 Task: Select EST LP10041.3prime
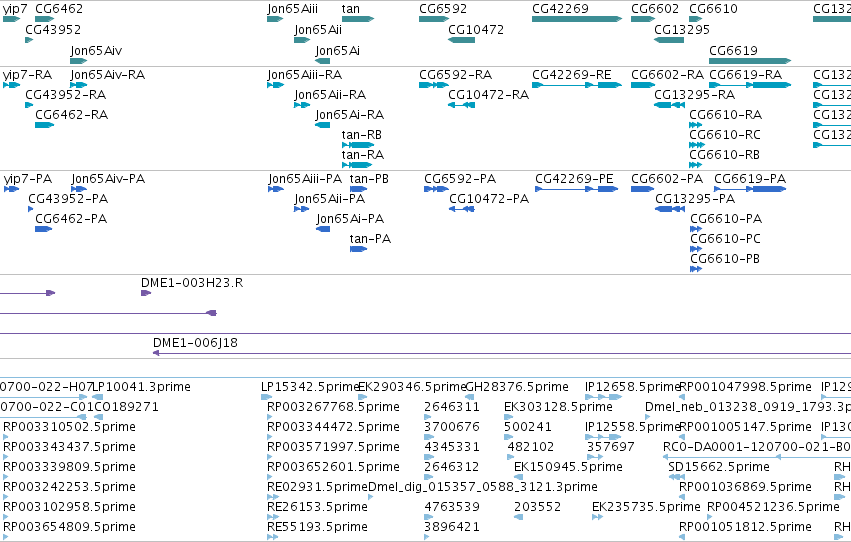[x=98, y=398]
